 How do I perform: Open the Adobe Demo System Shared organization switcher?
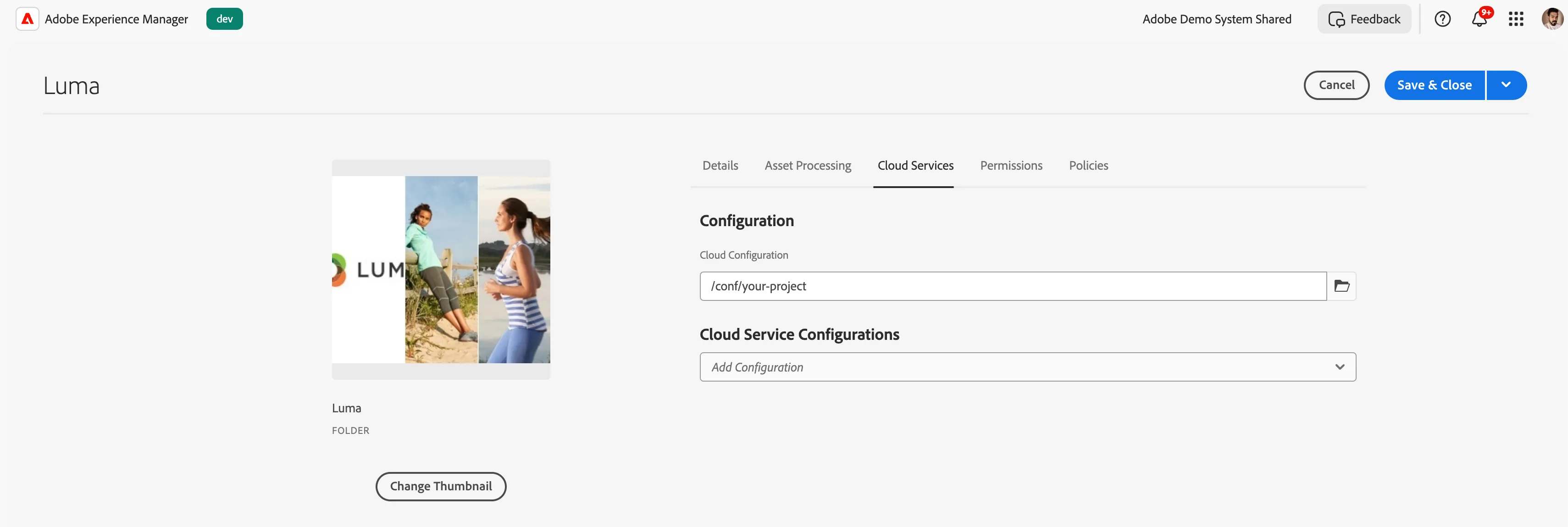click(1216, 19)
